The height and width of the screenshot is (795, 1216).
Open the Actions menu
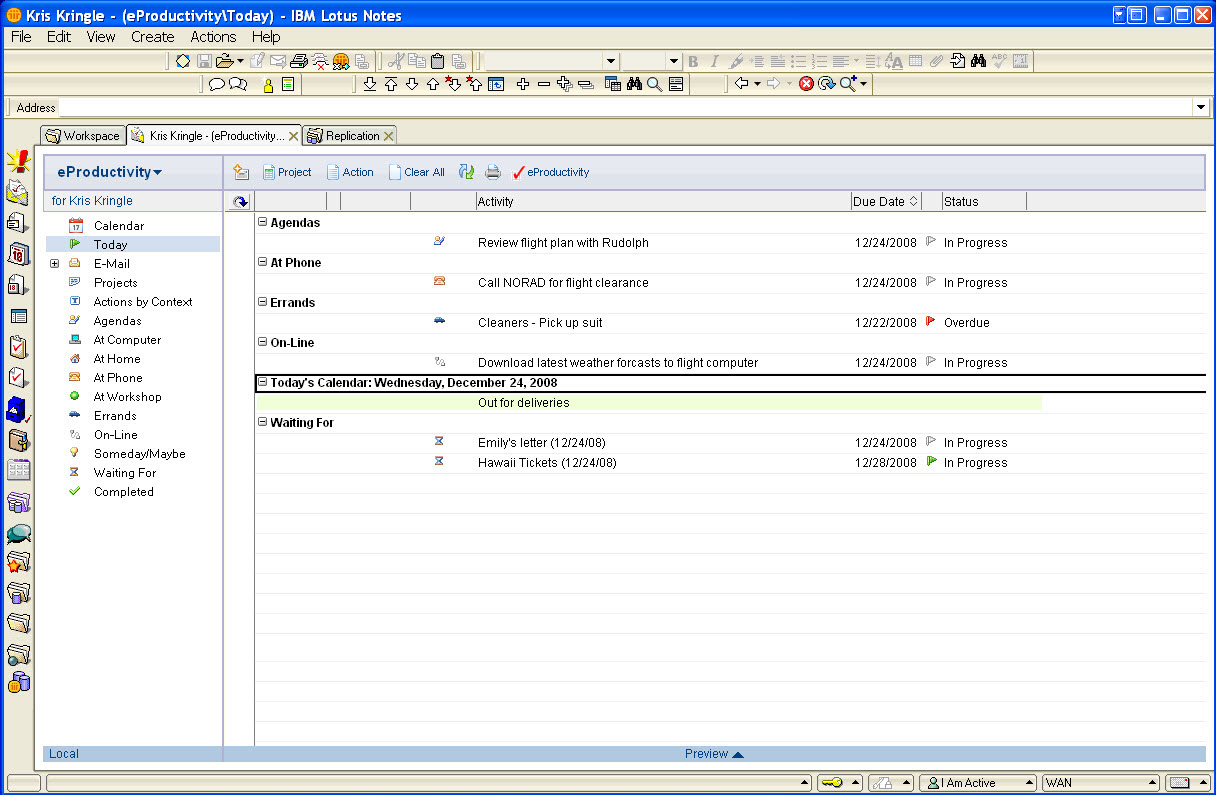point(213,37)
